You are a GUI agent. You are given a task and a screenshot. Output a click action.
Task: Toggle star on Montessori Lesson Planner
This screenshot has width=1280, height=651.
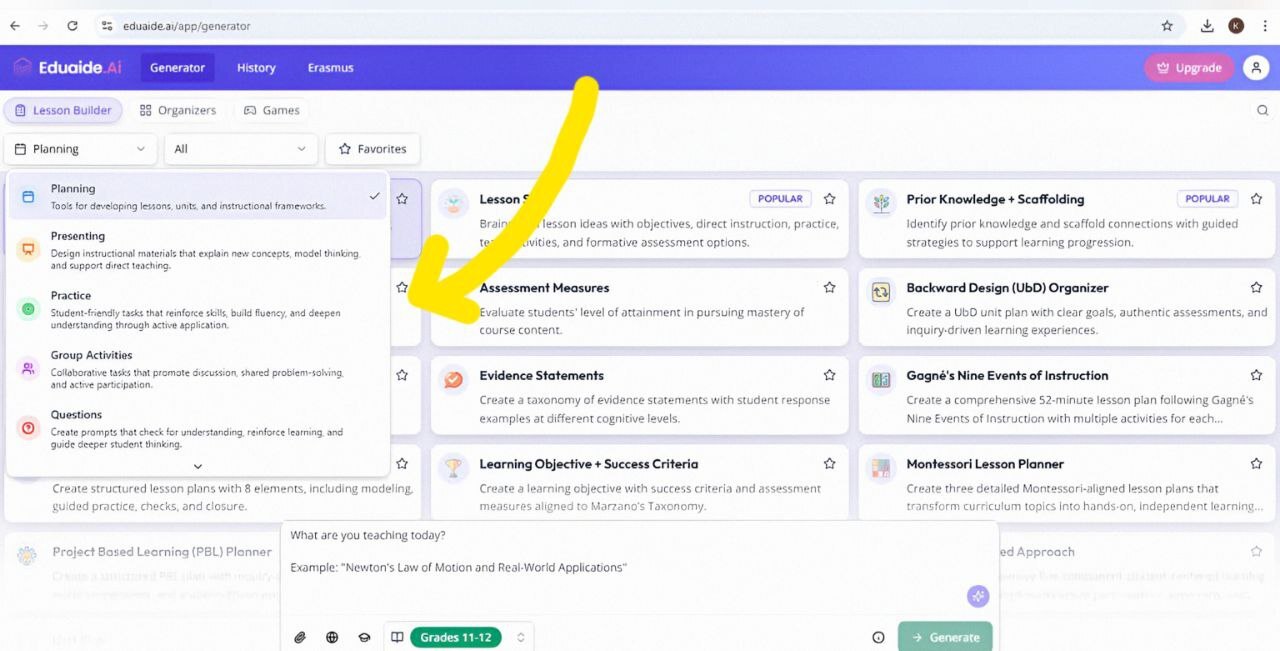pos(1256,464)
